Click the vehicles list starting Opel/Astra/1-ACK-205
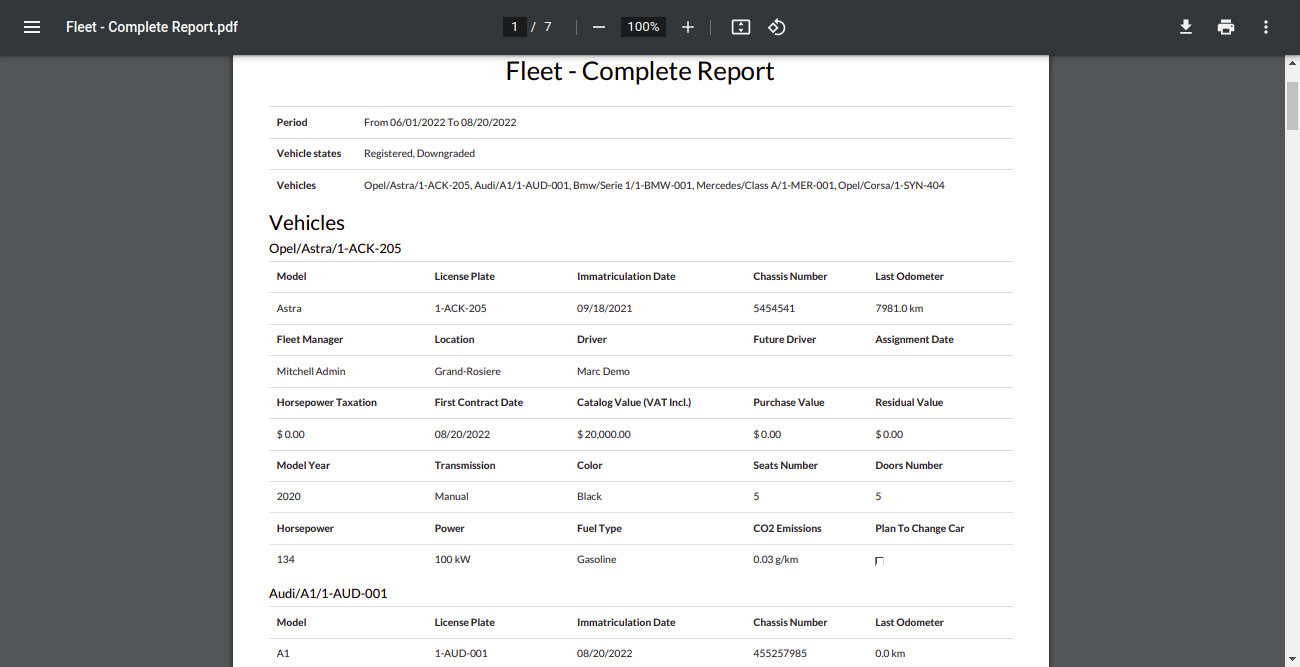Screen dimensions: 1300x667 (654, 185)
